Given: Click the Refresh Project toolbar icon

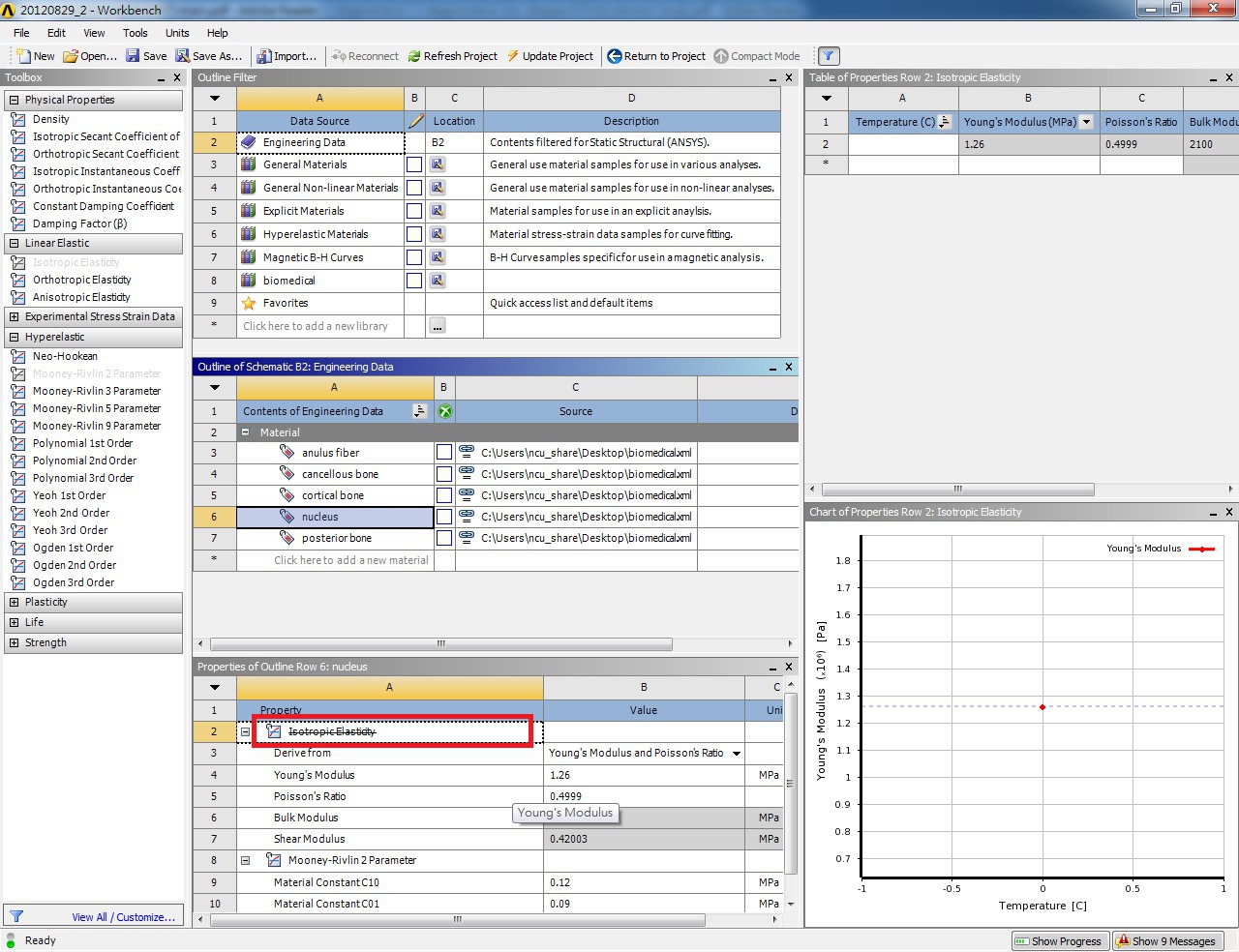Looking at the screenshot, I should coord(414,56).
